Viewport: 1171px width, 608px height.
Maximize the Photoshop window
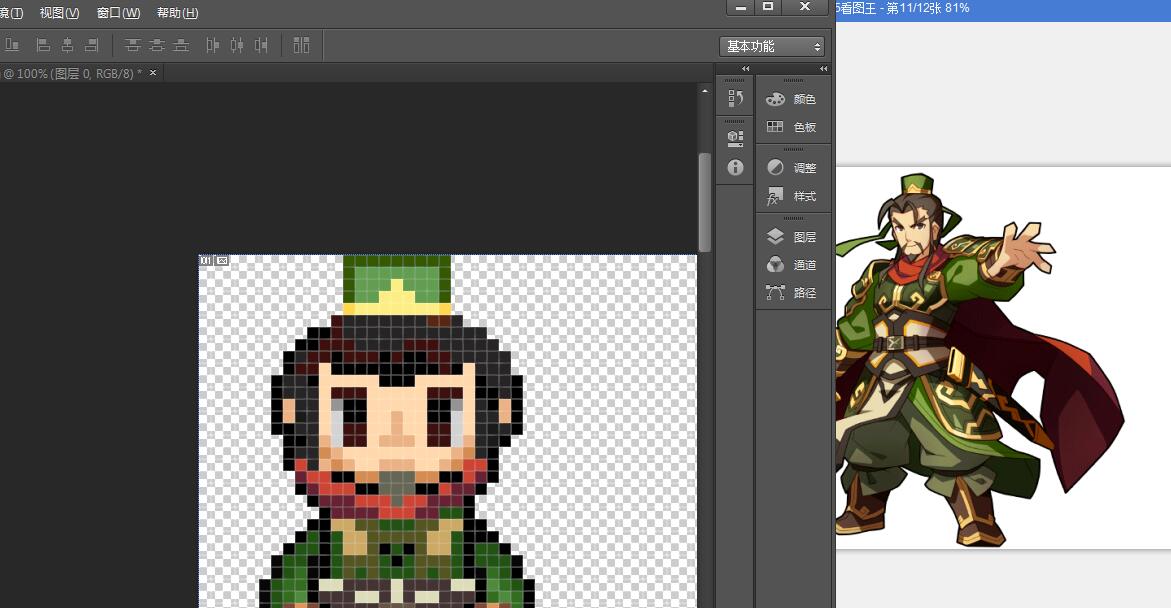coord(768,7)
